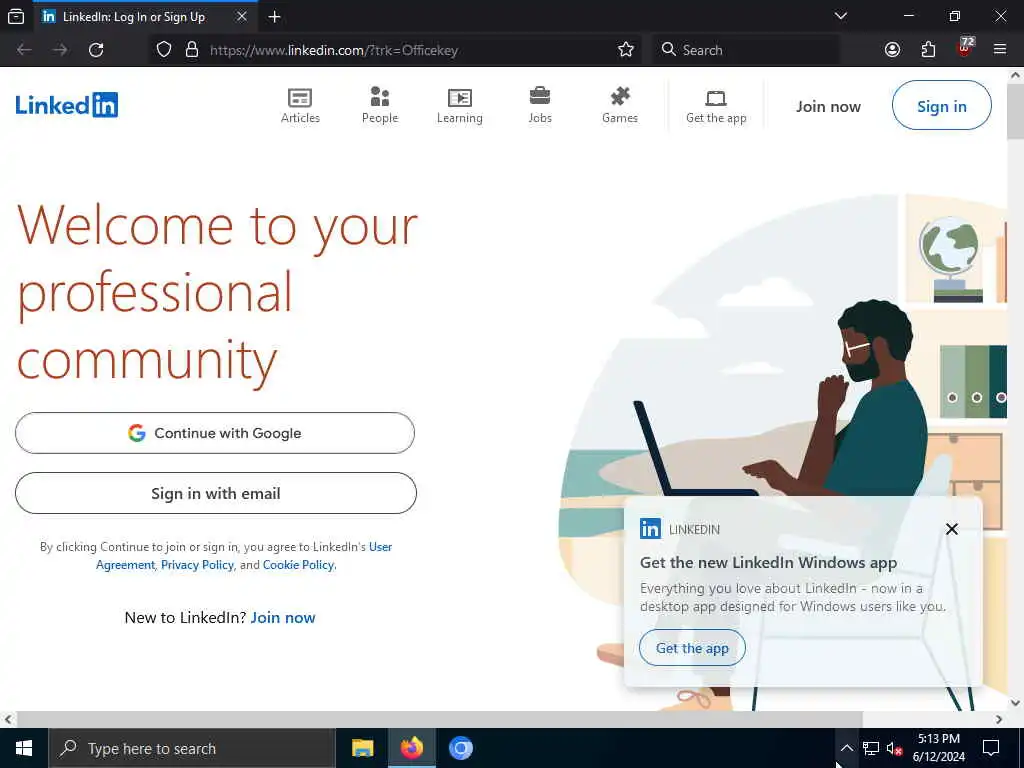
Task: Open Firefox View icon in tab bar
Action: point(16,16)
